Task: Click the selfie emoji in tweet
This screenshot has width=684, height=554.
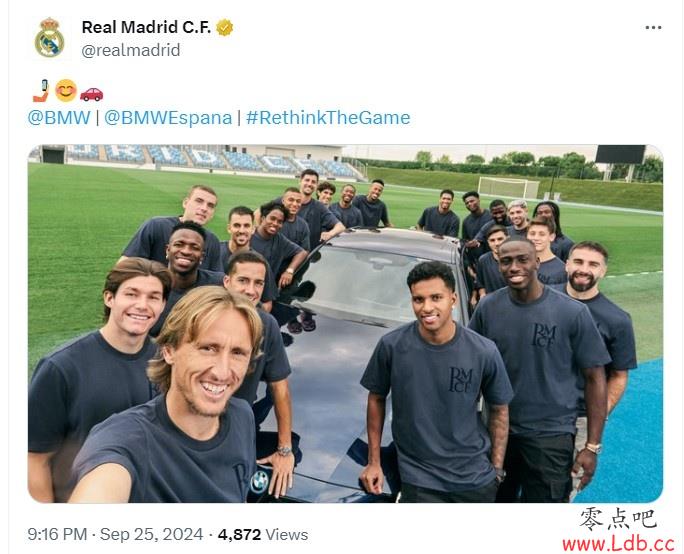Action: [41, 91]
